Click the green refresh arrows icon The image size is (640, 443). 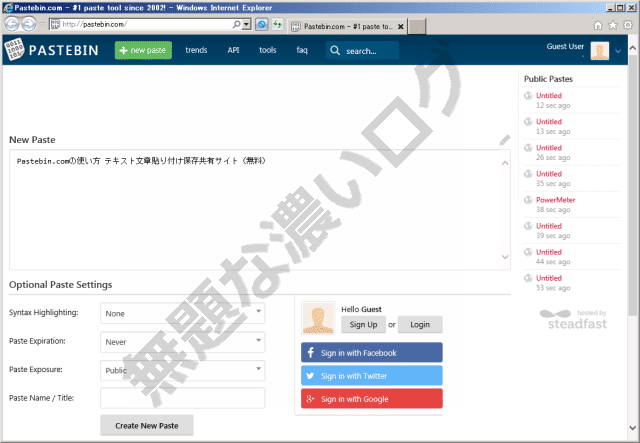[x=278, y=24]
